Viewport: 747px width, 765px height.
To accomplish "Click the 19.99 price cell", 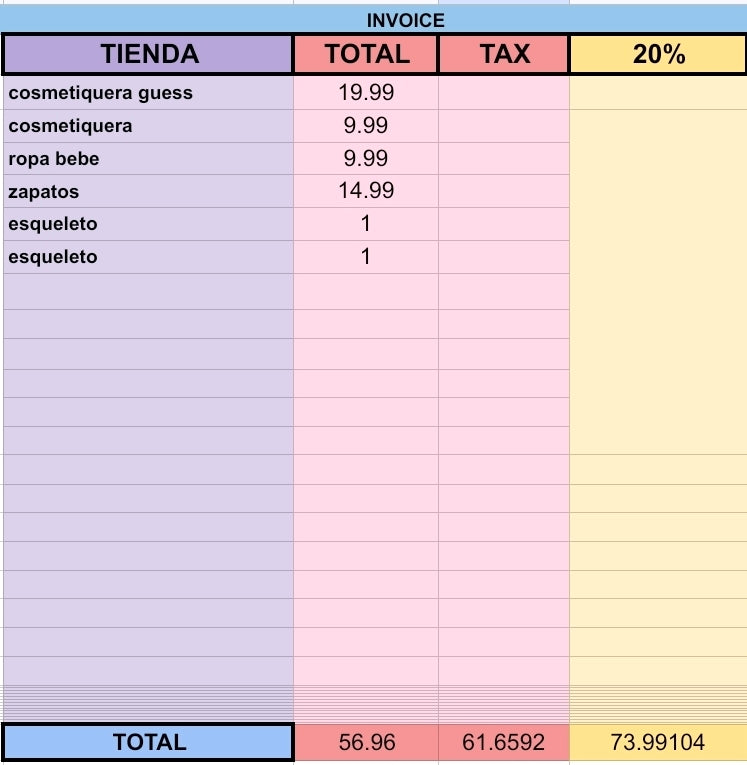I will pos(366,93).
